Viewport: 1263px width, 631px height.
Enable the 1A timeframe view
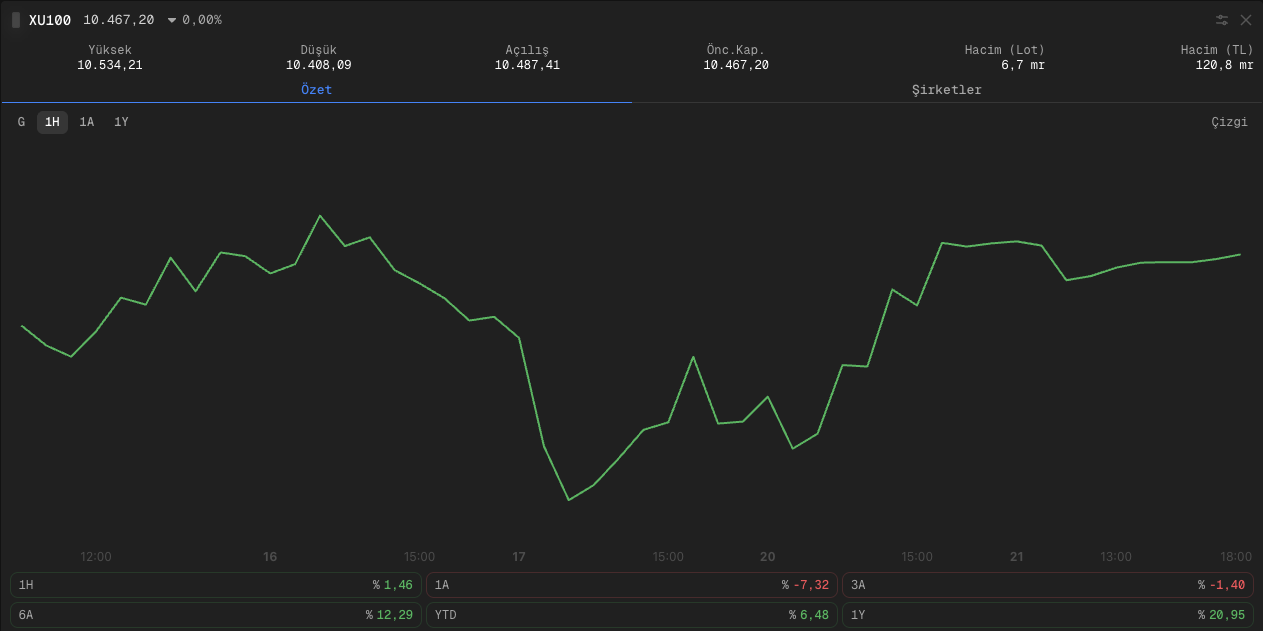pos(86,122)
